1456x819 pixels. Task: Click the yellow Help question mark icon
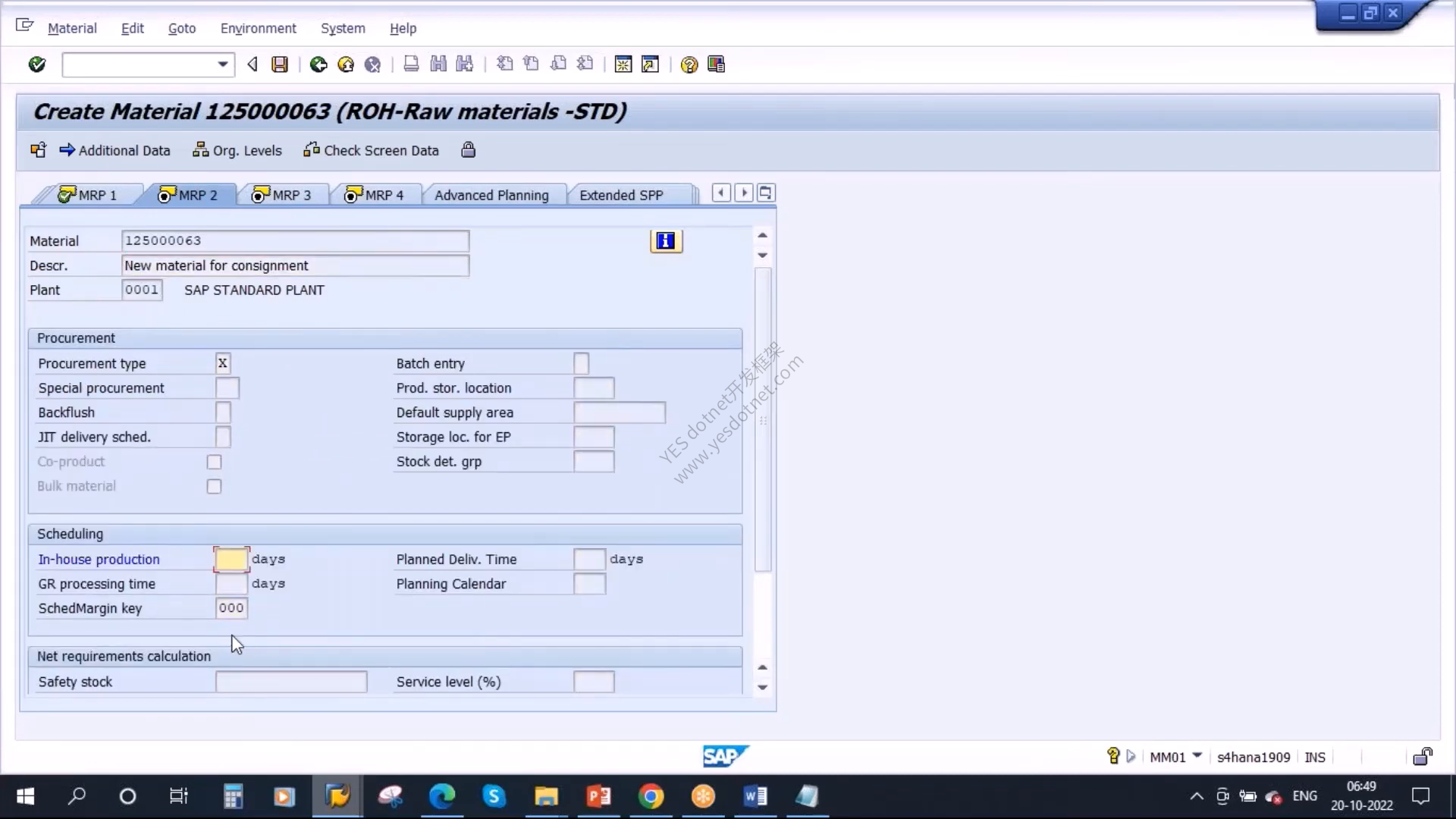[x=689, y=64]
